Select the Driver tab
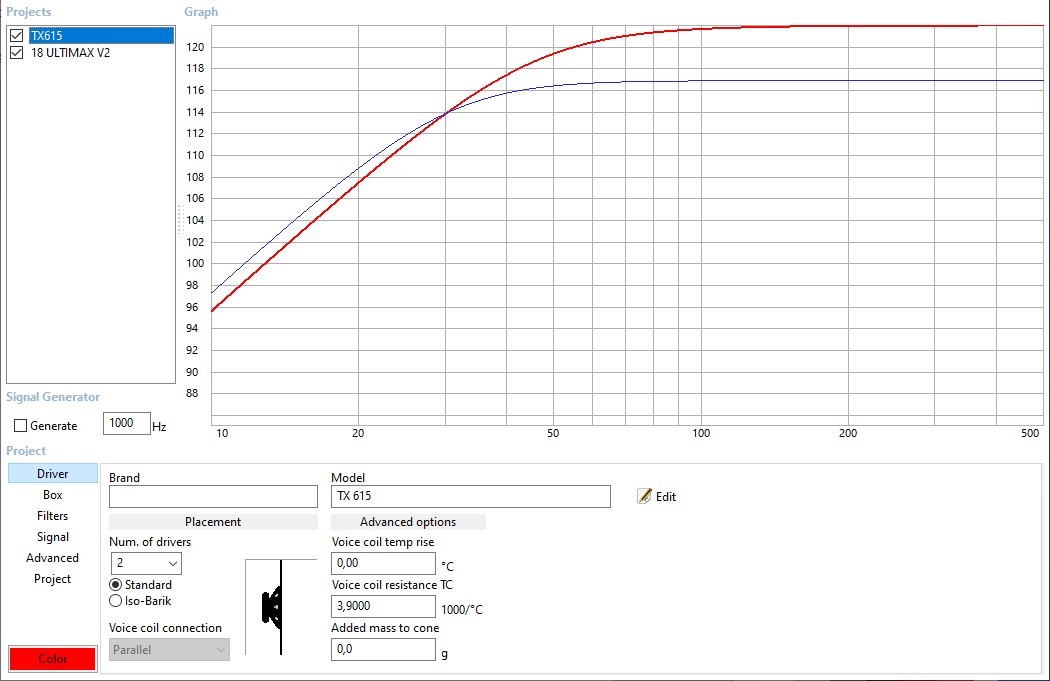Image resolution: width=1050 pixels, height=681 pixels. point(53,474)
